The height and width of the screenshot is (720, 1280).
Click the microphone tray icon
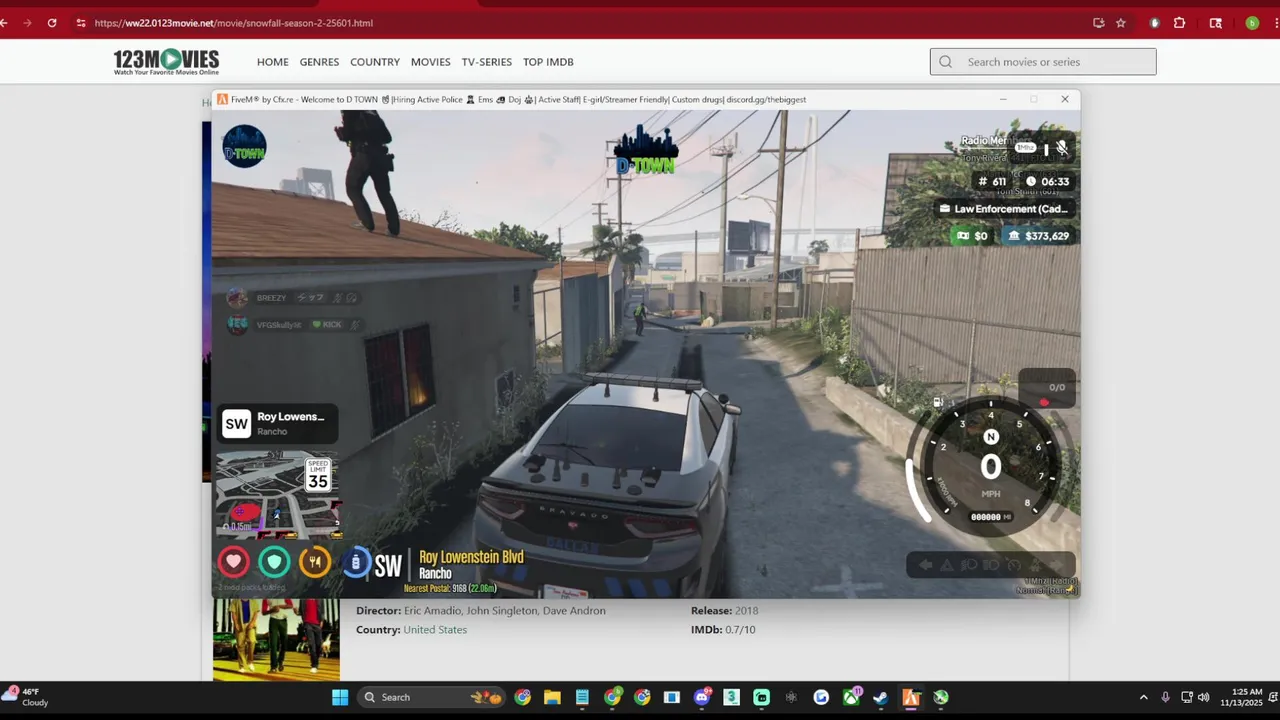[1165, 697]
